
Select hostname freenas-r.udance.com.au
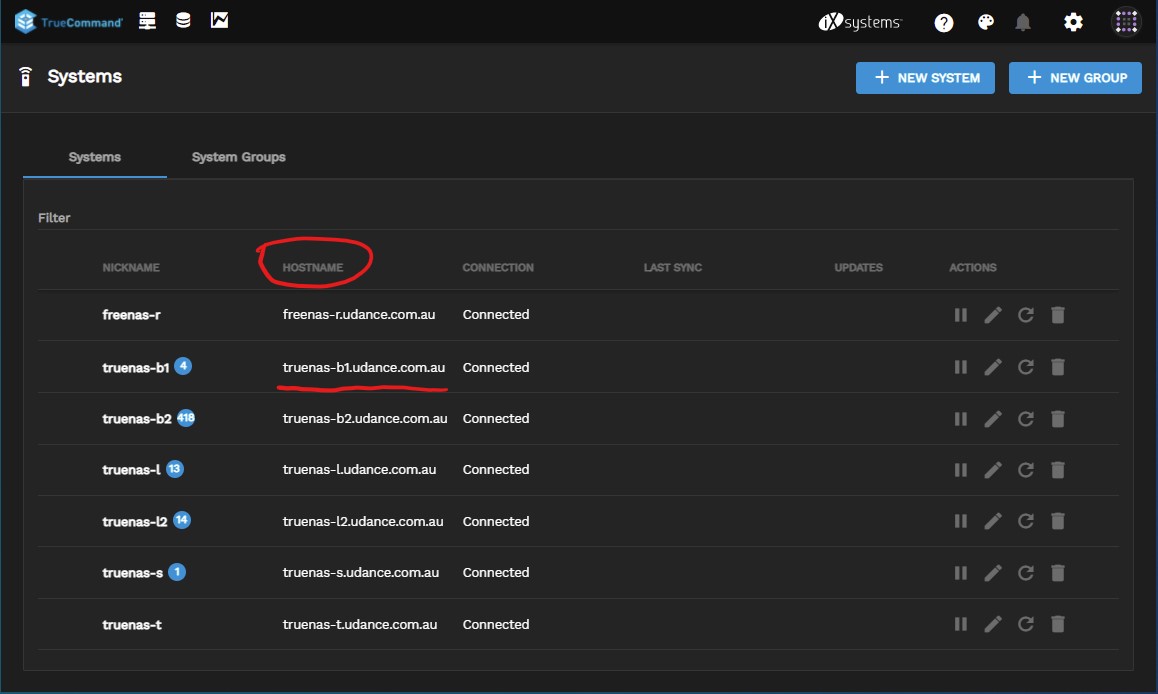coord(359,315)
